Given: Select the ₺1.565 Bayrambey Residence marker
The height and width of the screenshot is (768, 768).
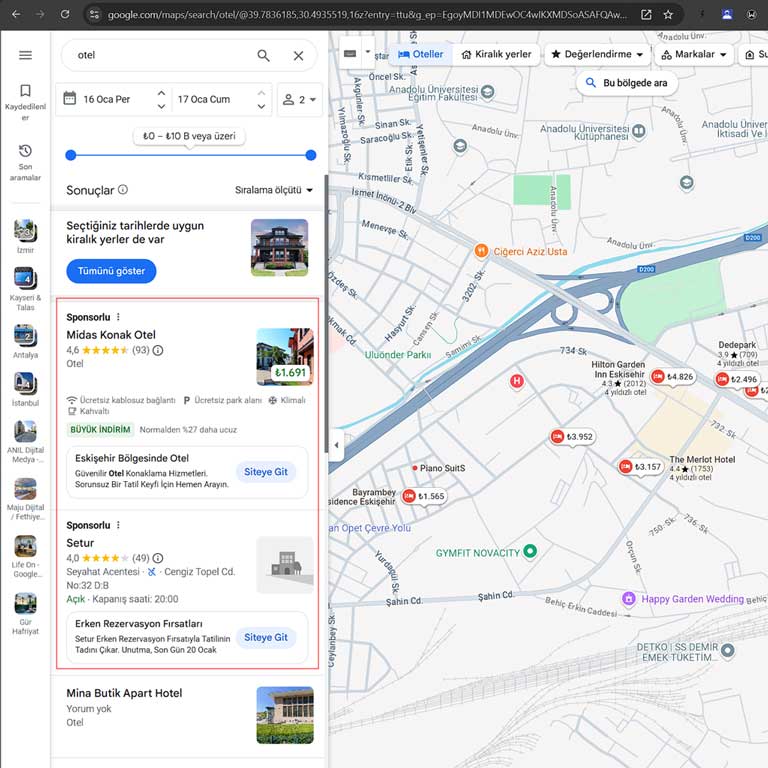Looking at the screenshot, I should [424, 496].
